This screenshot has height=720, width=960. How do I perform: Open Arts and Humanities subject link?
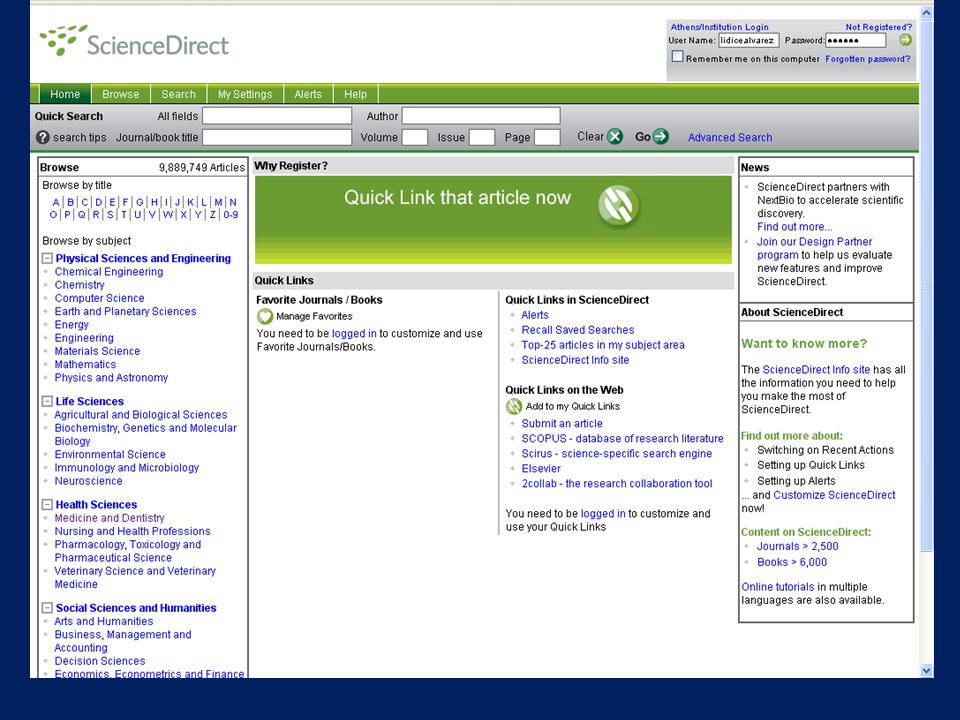[x=103, y=621]
